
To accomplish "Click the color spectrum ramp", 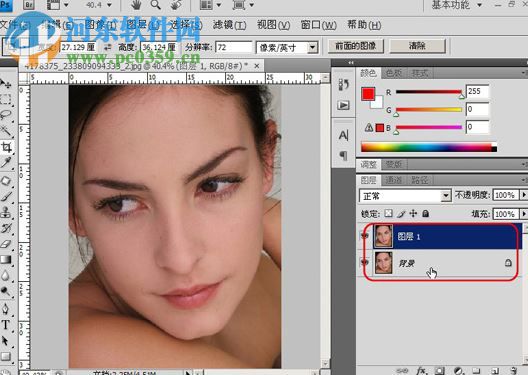I will (429, 147).
